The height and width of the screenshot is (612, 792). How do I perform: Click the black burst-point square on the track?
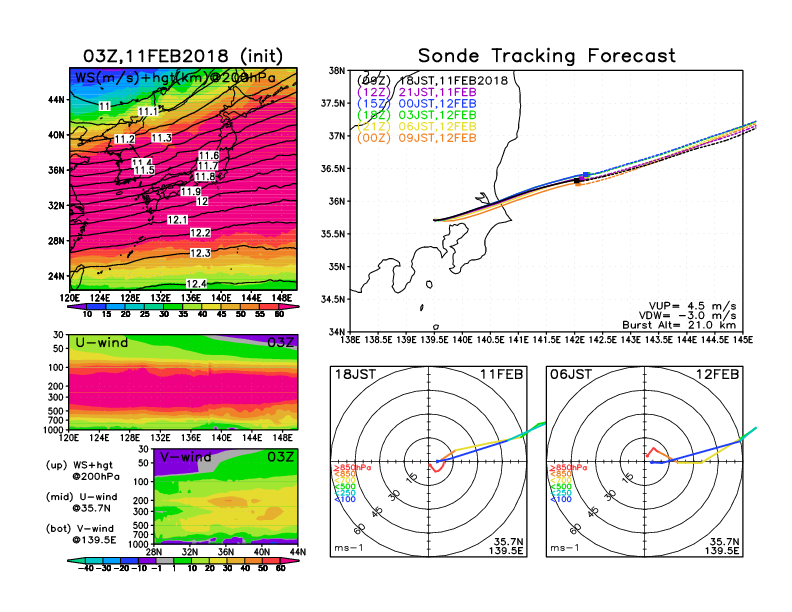tap(576, 181)
